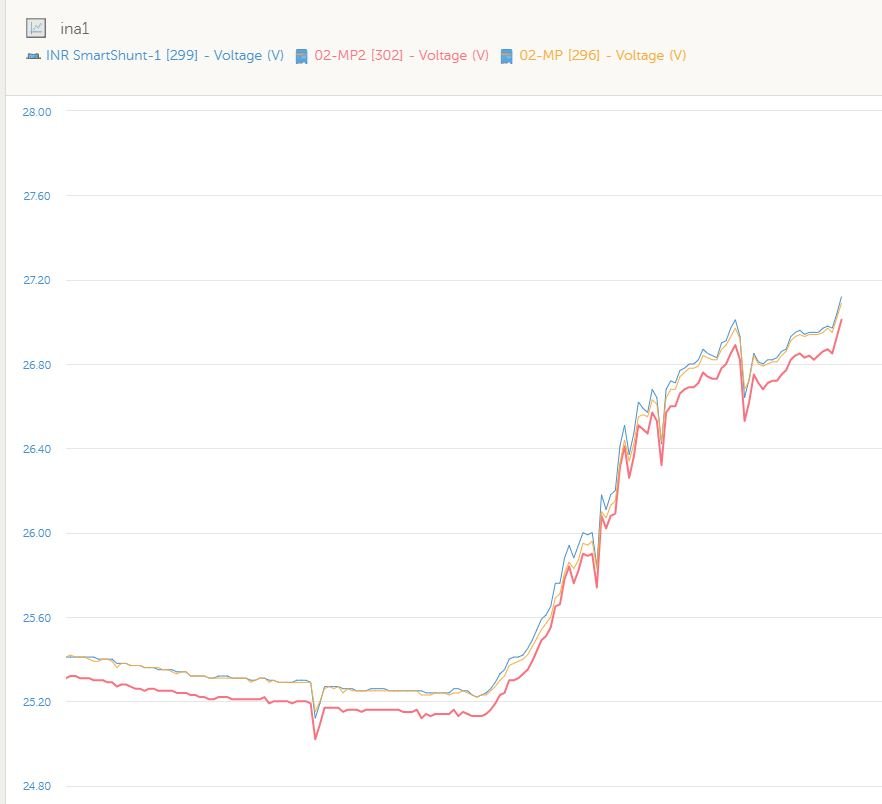The width and height of the screenshot is (882, 804).
Task: Click the 25.60 y-axis label
Action: coord(37,618)
